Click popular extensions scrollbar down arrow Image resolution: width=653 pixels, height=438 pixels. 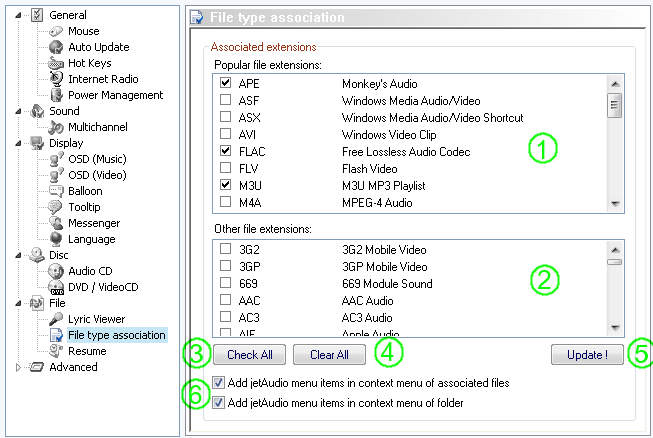click(x=615, y=204)
